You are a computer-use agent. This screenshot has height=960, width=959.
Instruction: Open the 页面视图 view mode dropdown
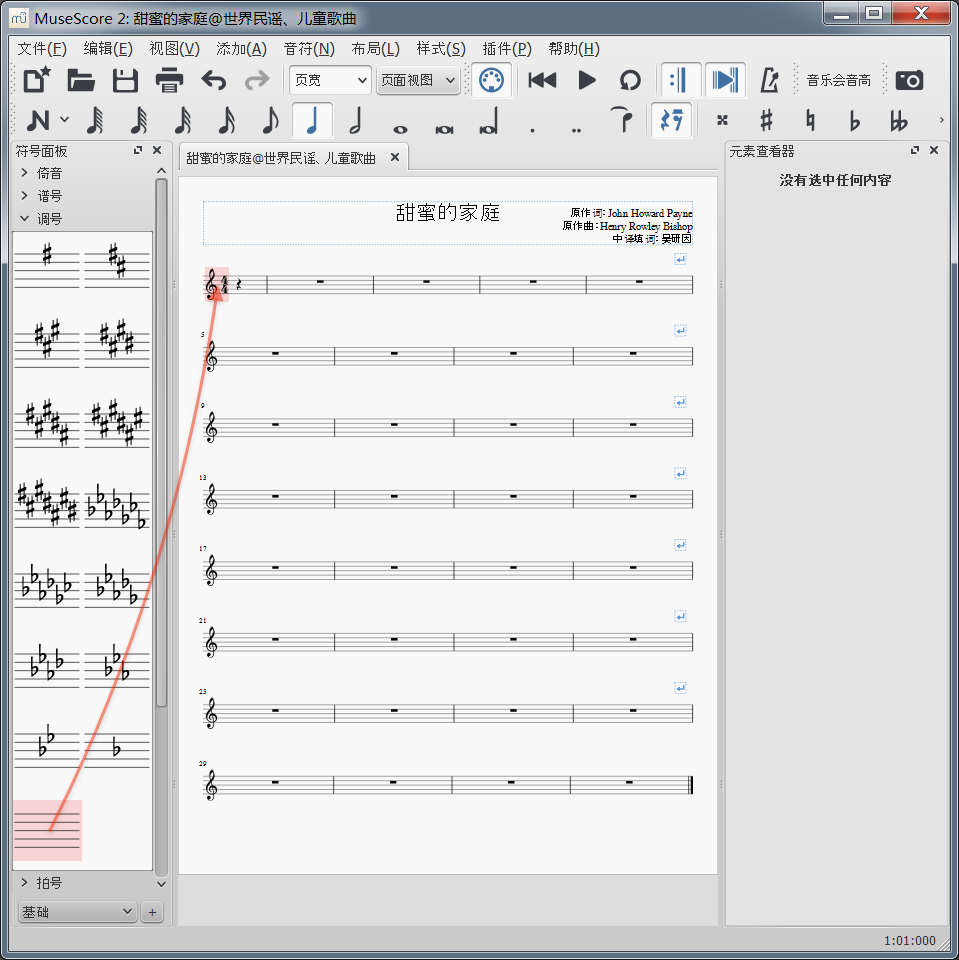(418, 81)
